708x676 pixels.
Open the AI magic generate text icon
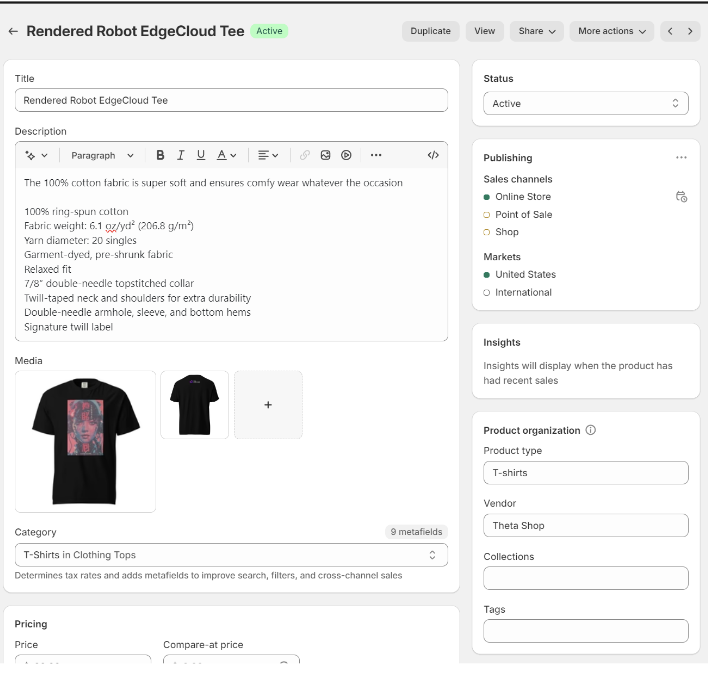36,155
